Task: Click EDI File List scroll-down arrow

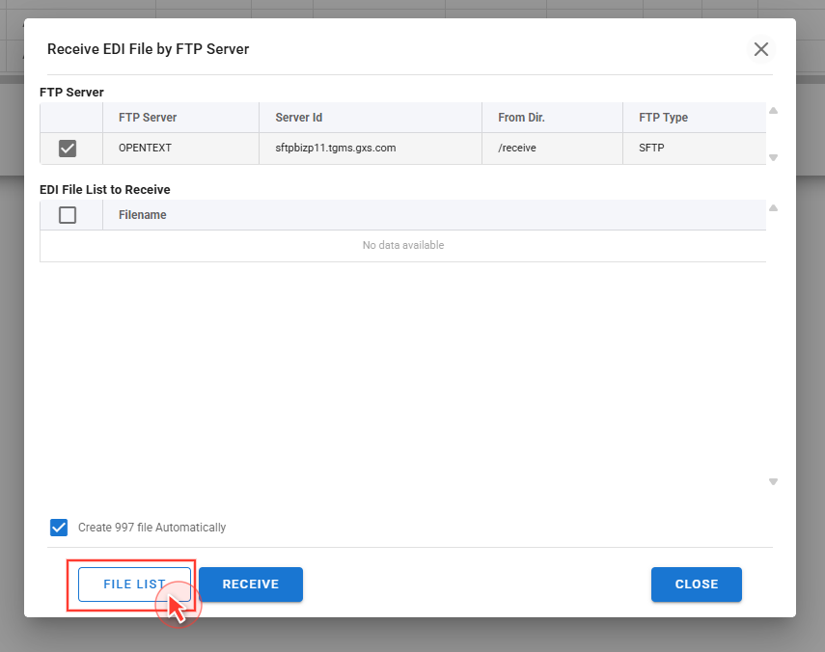Action: pos(773,482)
